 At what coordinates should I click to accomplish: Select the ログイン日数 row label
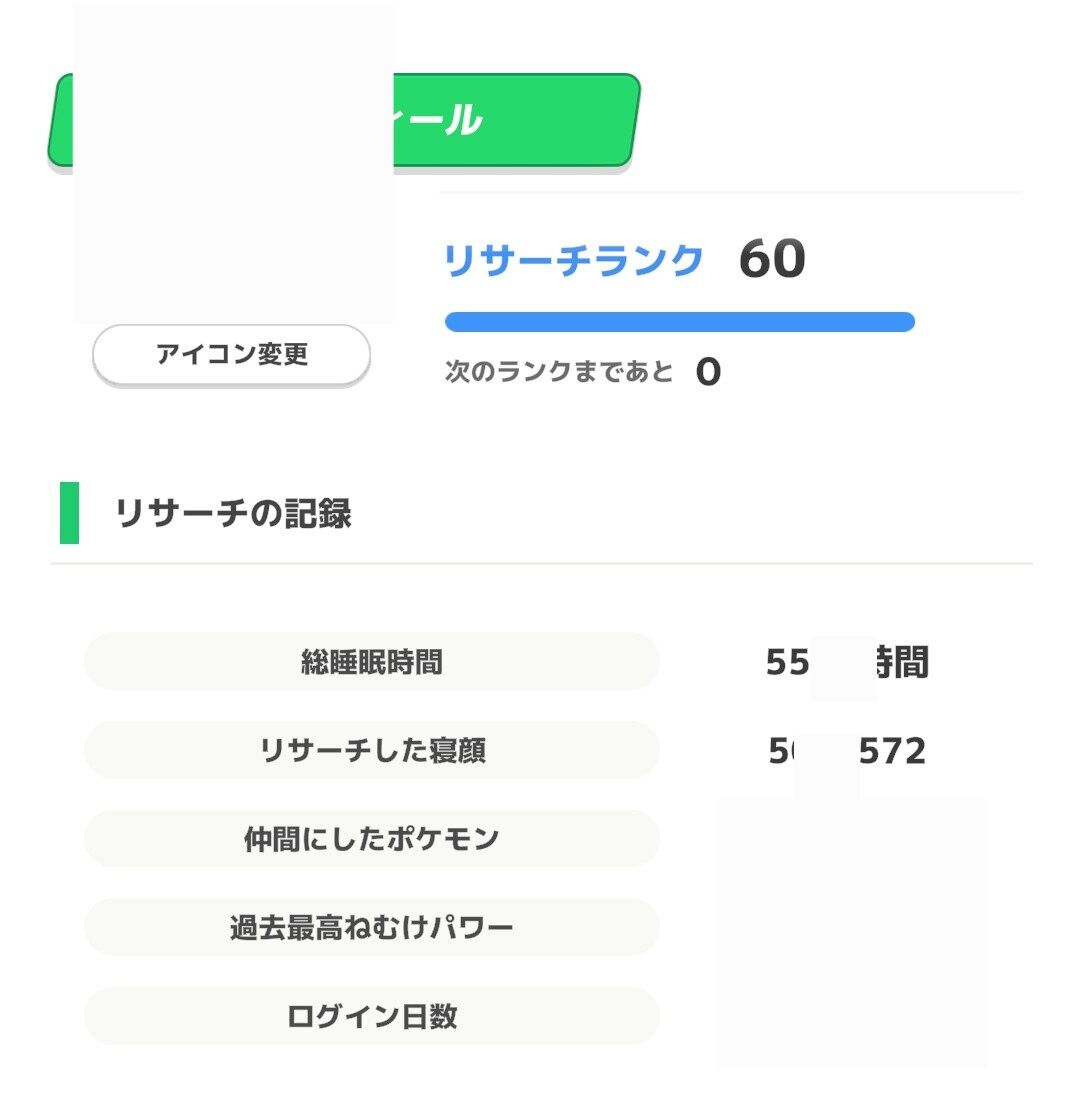pyautogui.click(x=372, y=1016)
